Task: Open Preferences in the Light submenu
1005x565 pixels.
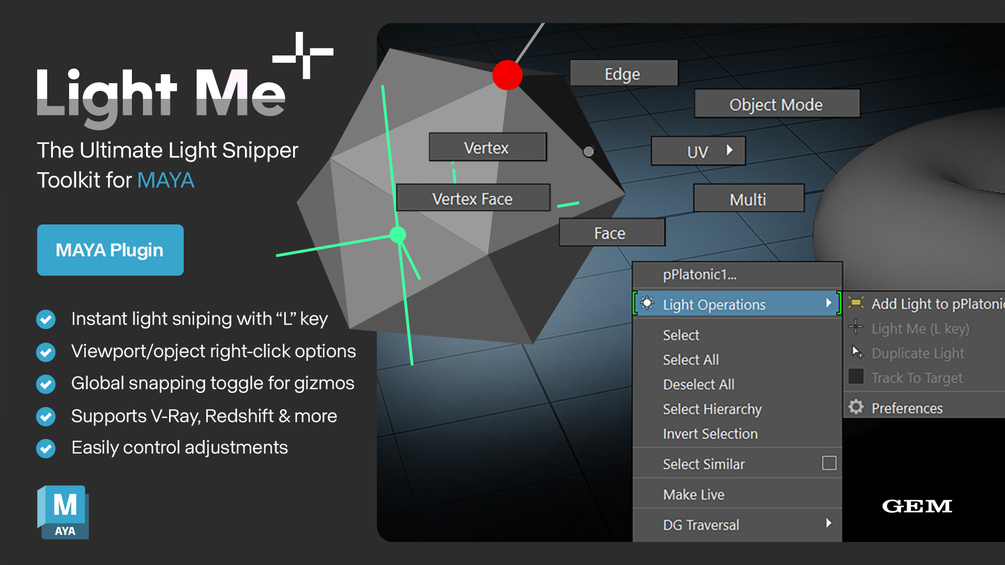Action: pyautogui.click(x=907, y=408)
